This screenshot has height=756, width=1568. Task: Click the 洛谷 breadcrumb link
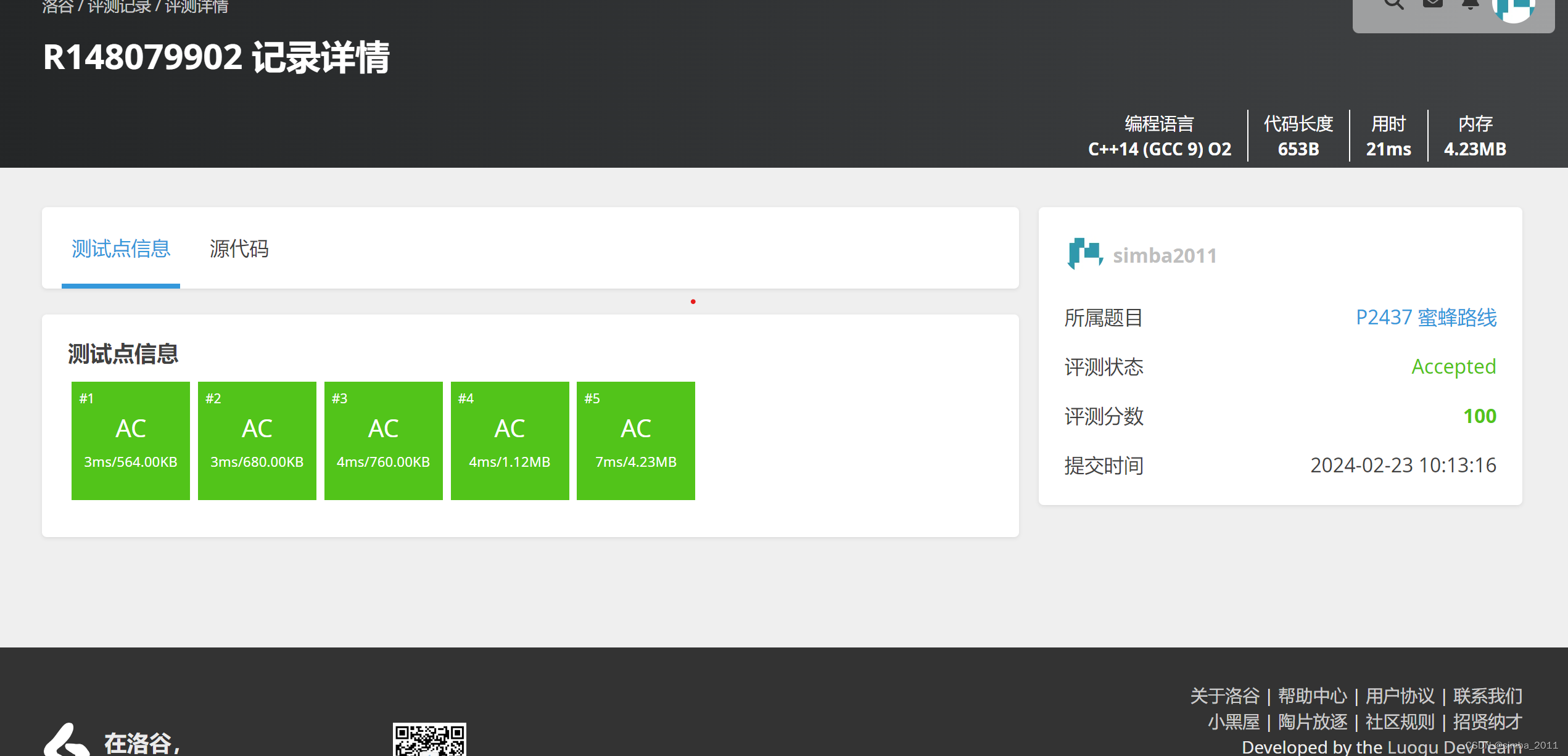[57, 7]
